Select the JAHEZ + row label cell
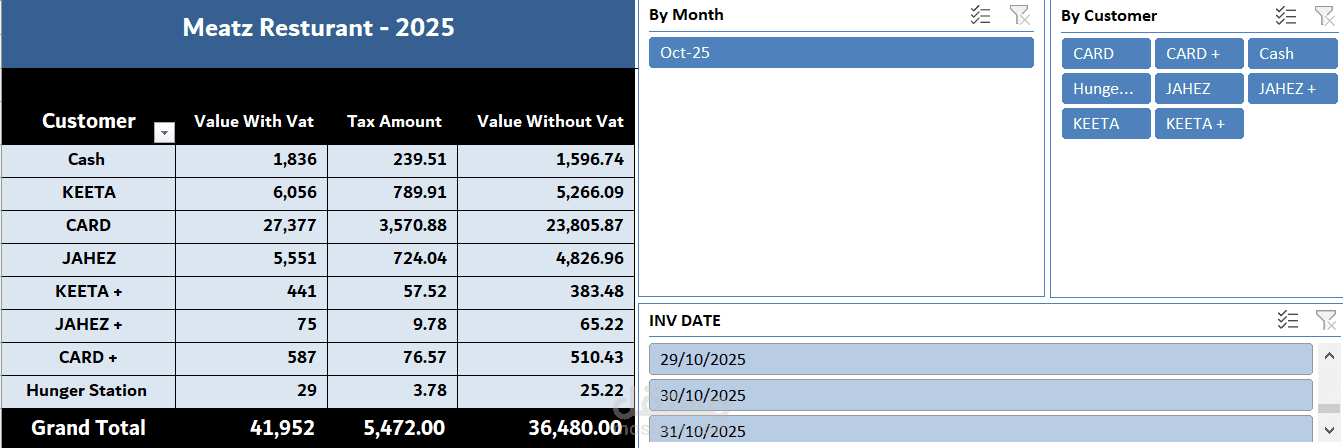 coord(88,325)
